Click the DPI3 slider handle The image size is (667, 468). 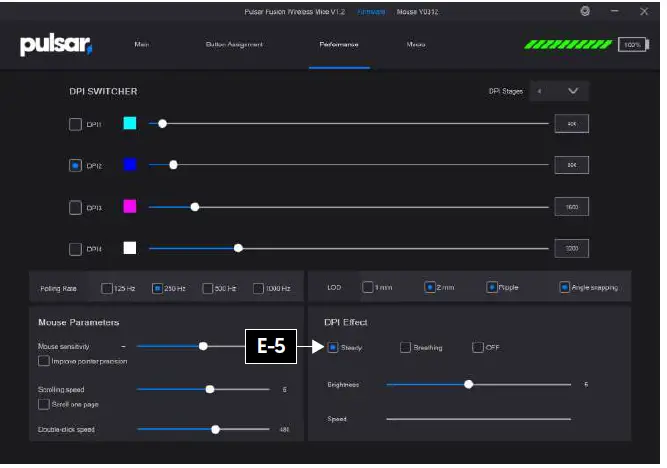[195, 207]
